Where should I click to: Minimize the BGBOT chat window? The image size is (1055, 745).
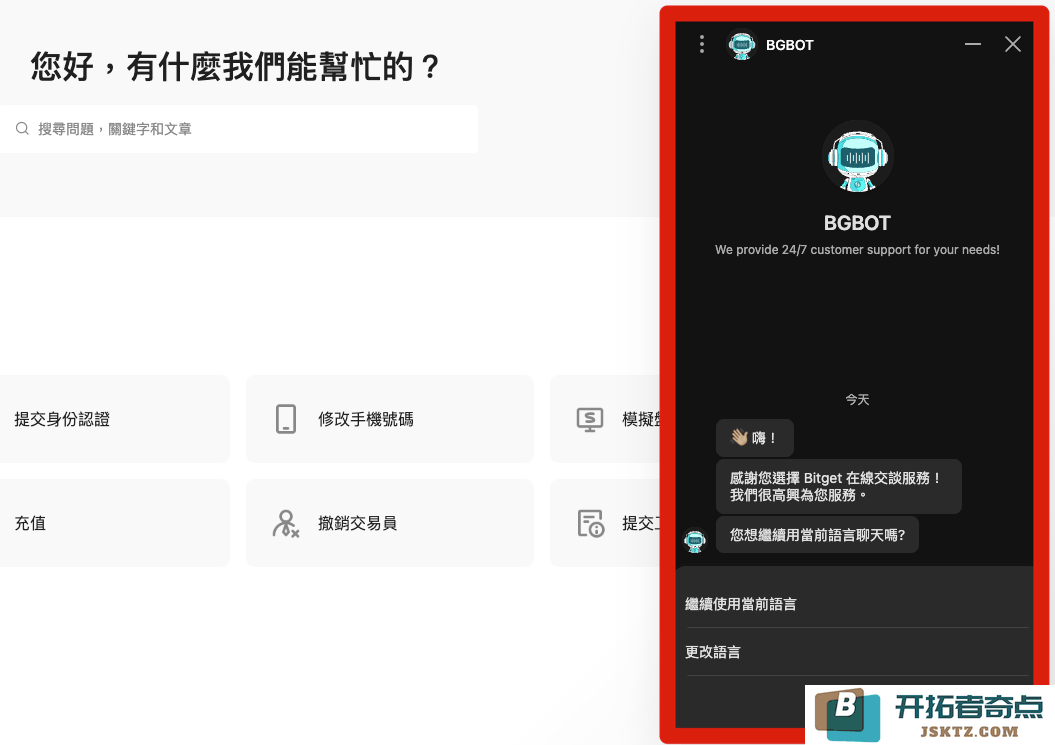click(x=972, y=44)
